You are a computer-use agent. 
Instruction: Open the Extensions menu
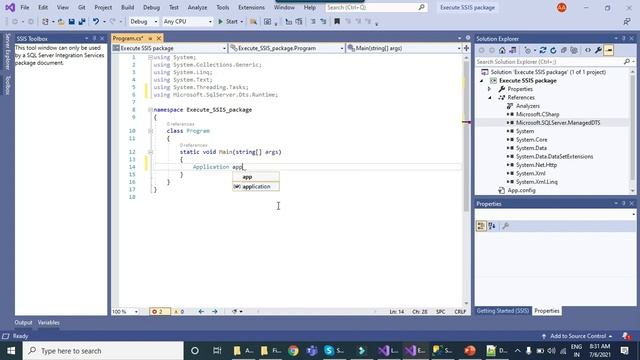251,7
